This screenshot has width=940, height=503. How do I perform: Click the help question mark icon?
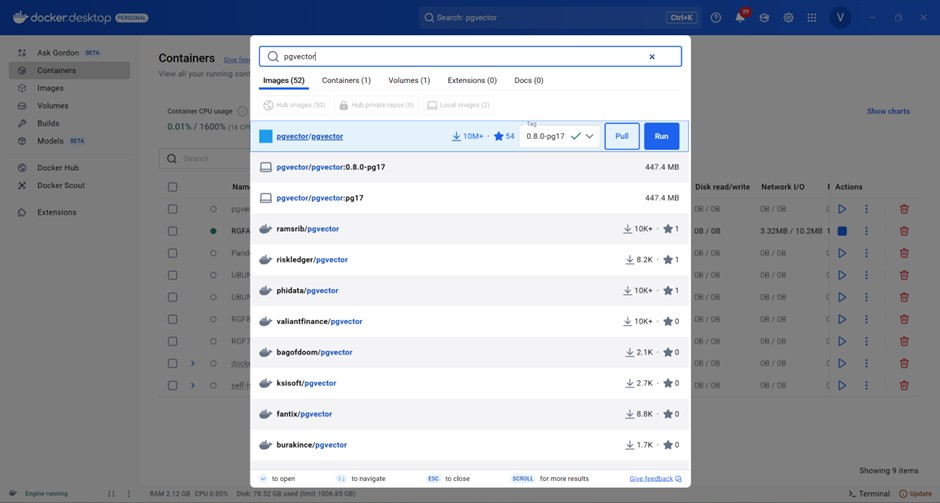coord(716,18)
